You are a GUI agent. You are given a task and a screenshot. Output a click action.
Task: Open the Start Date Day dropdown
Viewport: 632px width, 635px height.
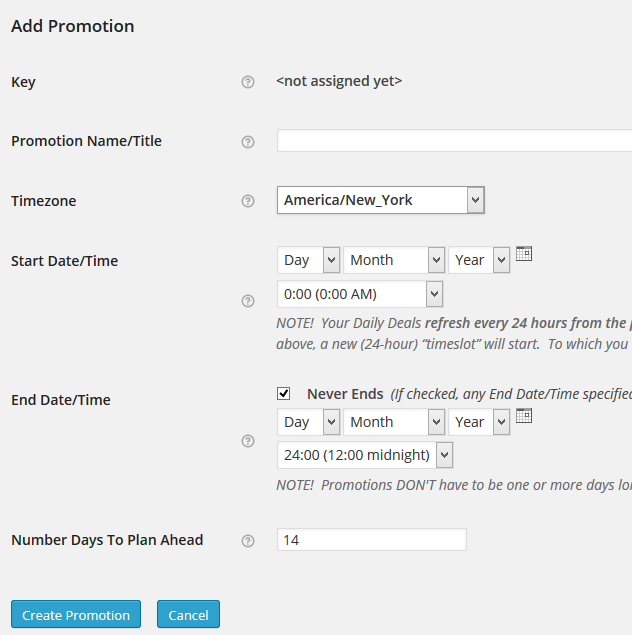[308, 260]
